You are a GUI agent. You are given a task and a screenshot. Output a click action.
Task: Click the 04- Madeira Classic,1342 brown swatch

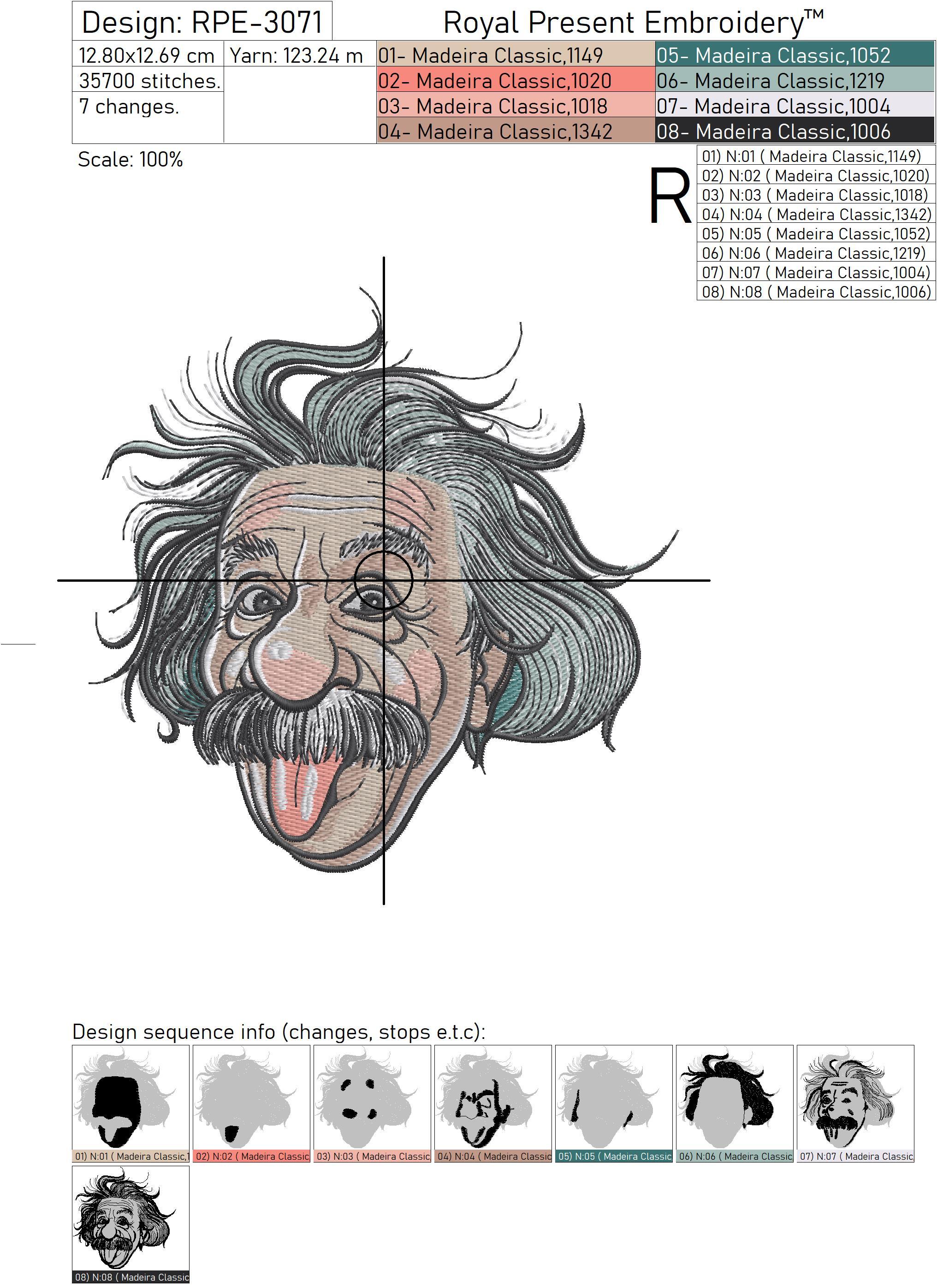point(516,131)
